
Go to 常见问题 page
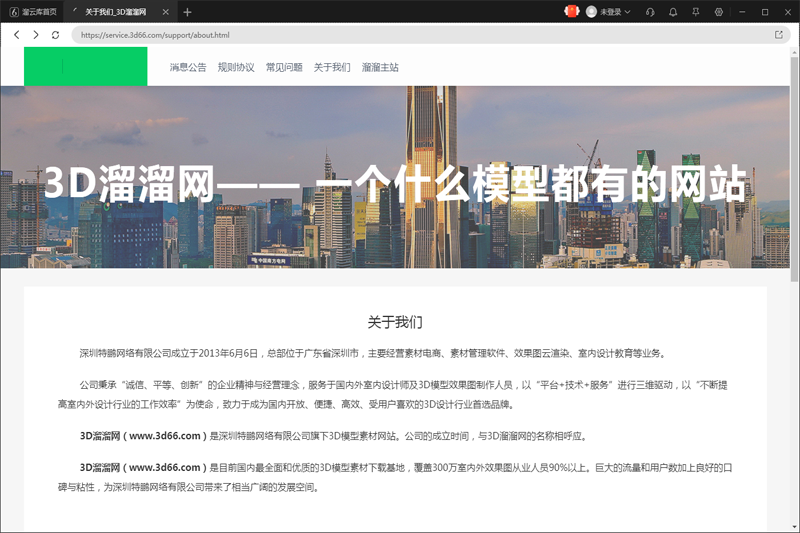coord(284,67)
